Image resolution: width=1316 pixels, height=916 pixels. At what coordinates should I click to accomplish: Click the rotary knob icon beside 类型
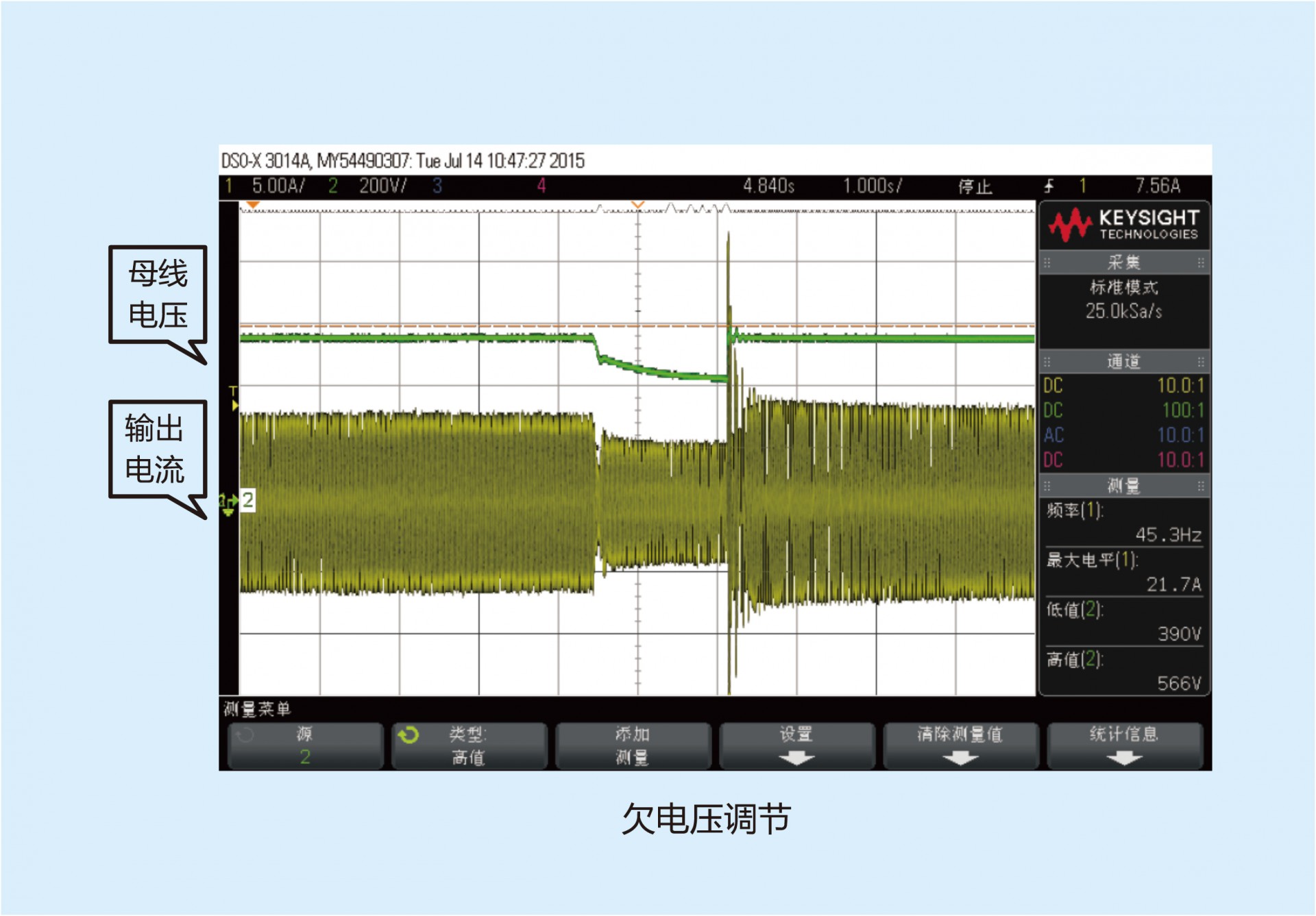(x=409, y=735)
